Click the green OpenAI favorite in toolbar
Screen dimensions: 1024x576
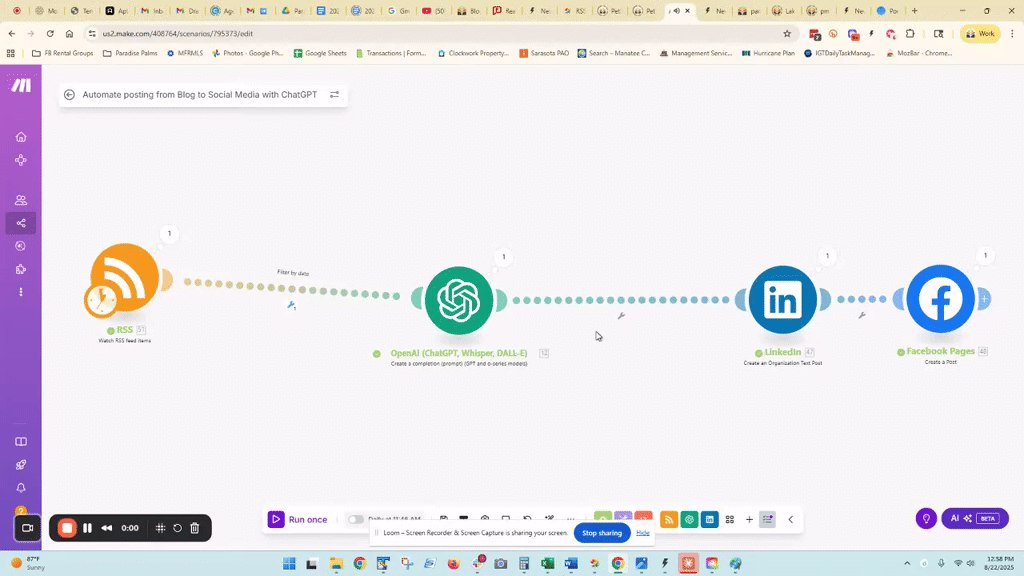689,520
